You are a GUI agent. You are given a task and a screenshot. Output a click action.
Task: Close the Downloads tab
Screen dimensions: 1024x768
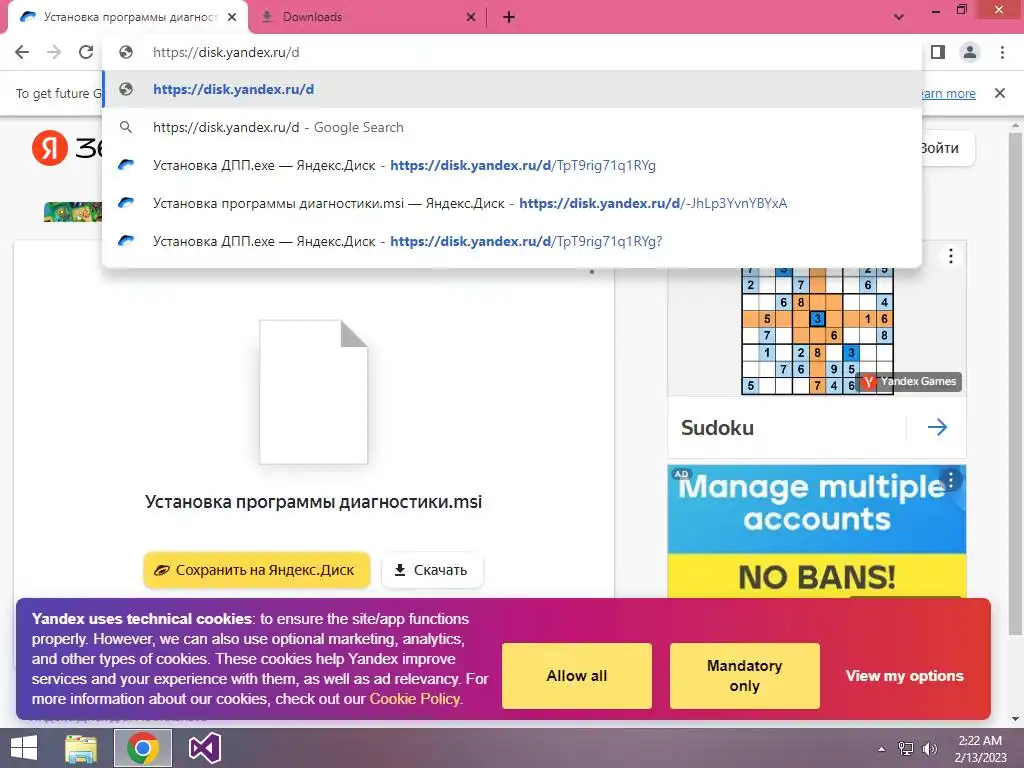471,18
